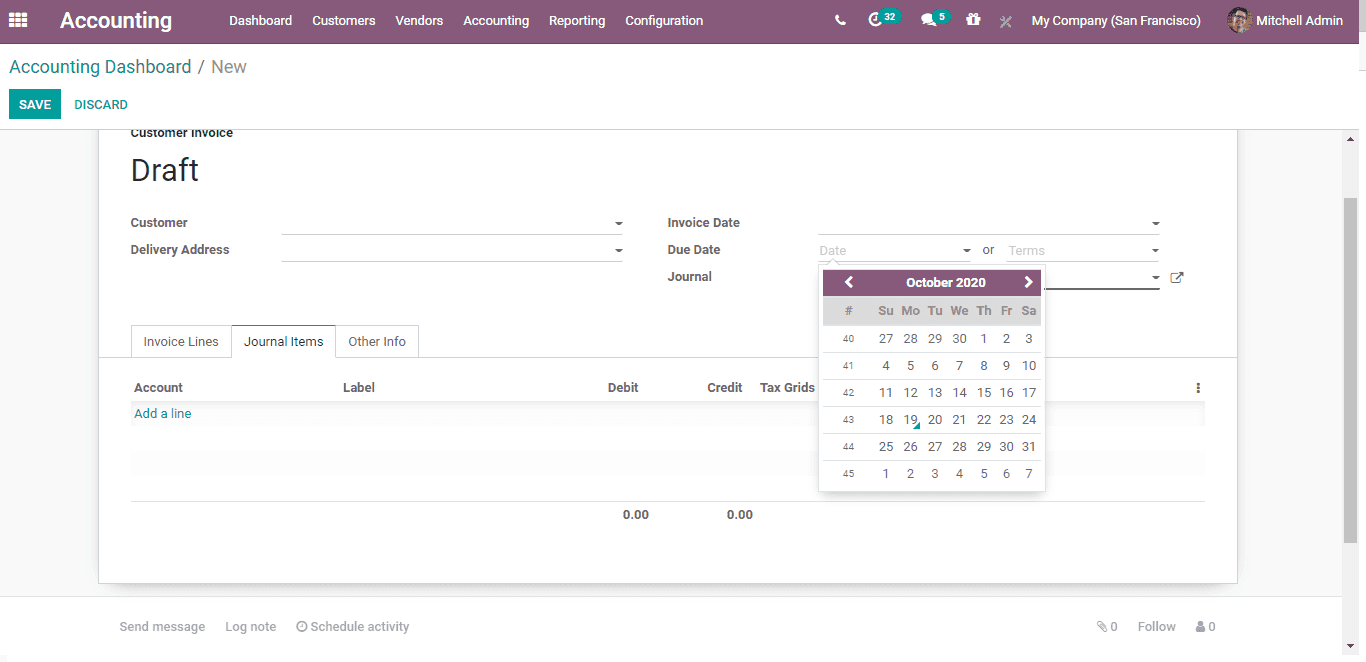Click the SAVE button
Viewport: 1366px width, 662px height.
[35, 104]
